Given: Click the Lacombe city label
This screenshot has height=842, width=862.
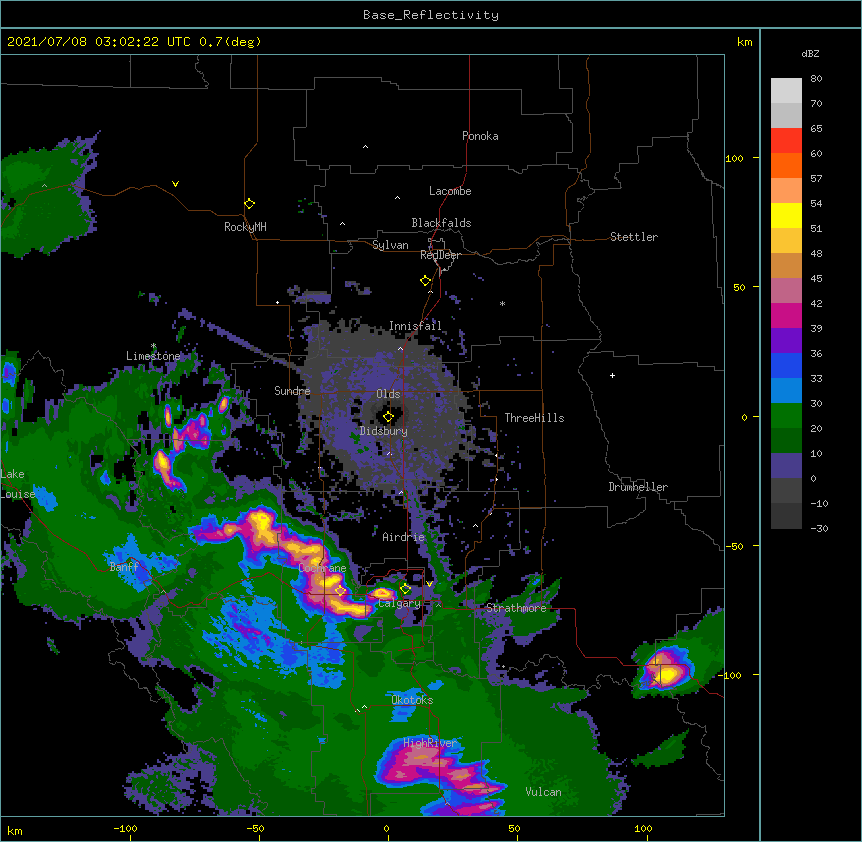Looking at the screenshot, I should pyautogui.click(x=450, y=191).
